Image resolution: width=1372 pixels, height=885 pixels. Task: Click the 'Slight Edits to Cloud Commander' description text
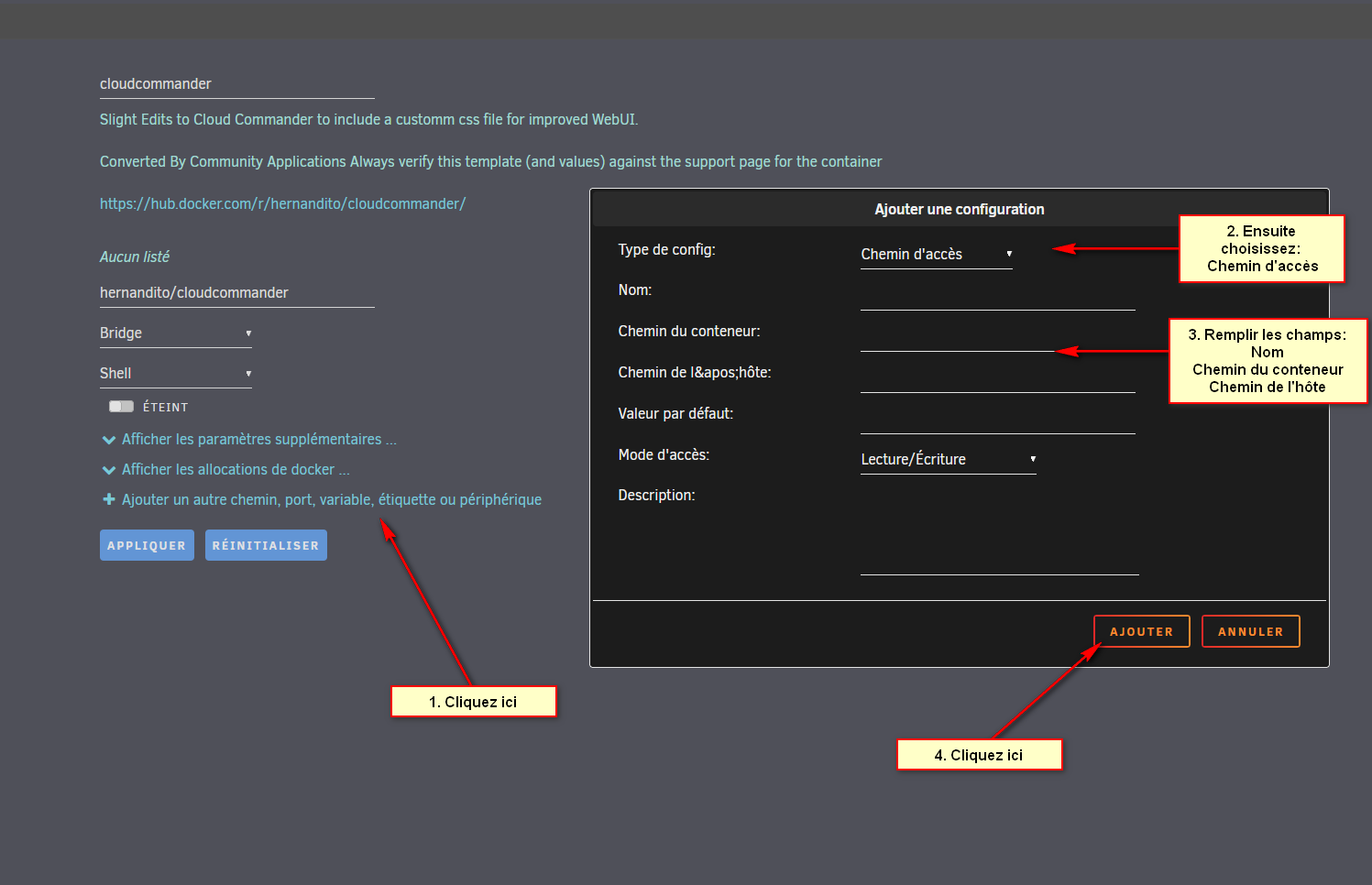click(x=368, y=120)
